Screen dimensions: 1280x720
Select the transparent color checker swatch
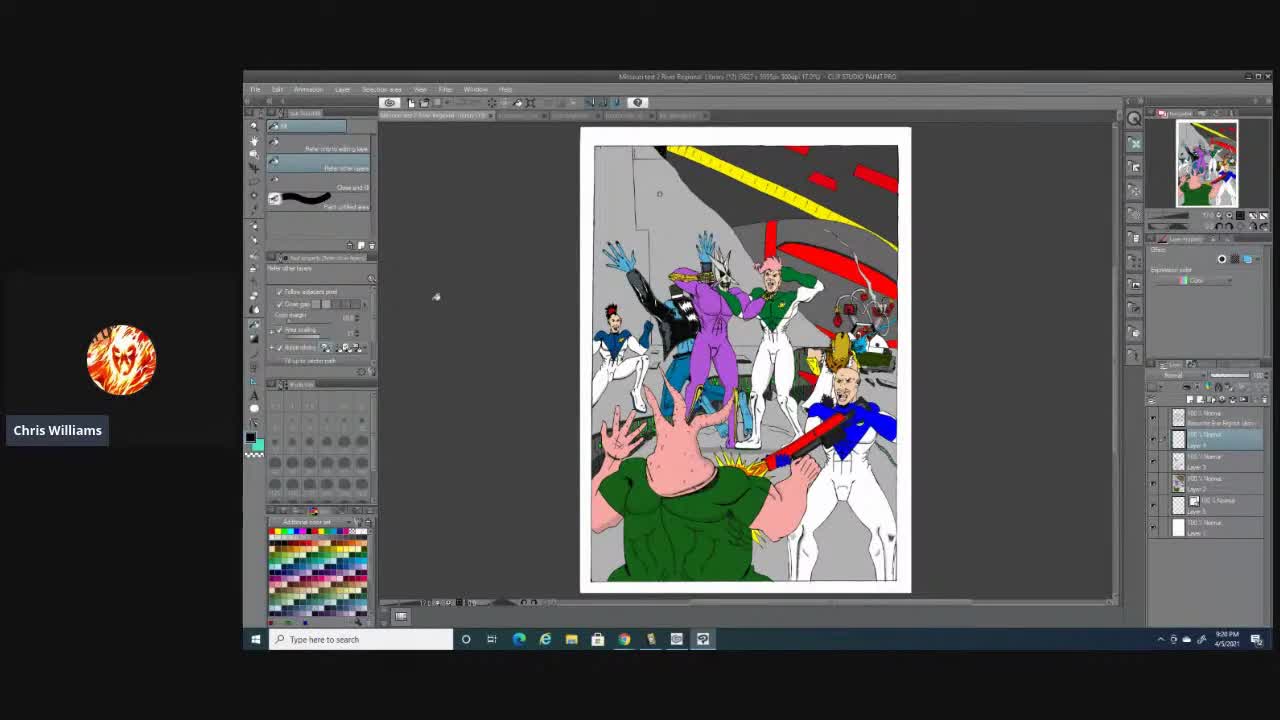(x=254, y=455)
